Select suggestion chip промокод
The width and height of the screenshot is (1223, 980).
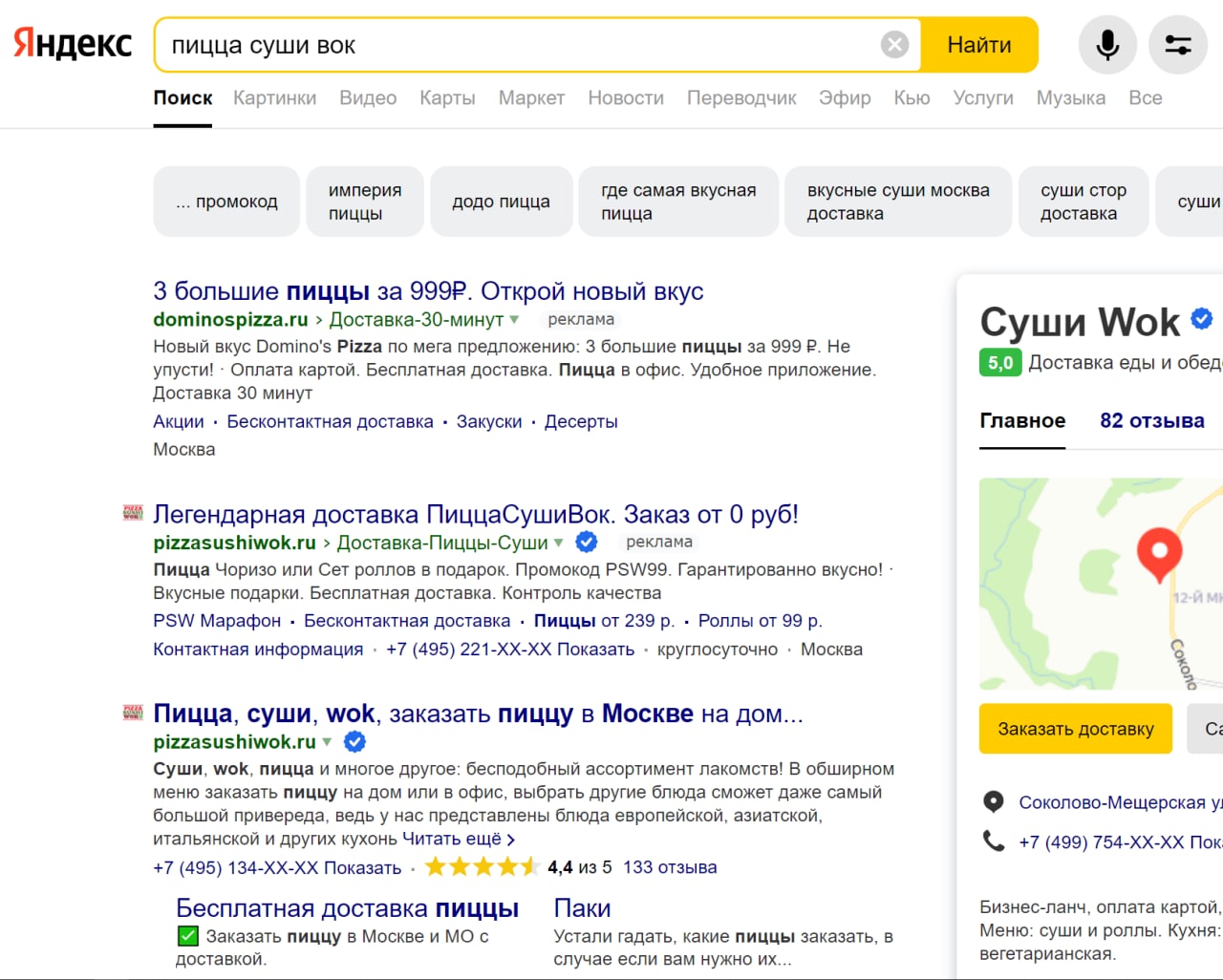tap(226, 202)
